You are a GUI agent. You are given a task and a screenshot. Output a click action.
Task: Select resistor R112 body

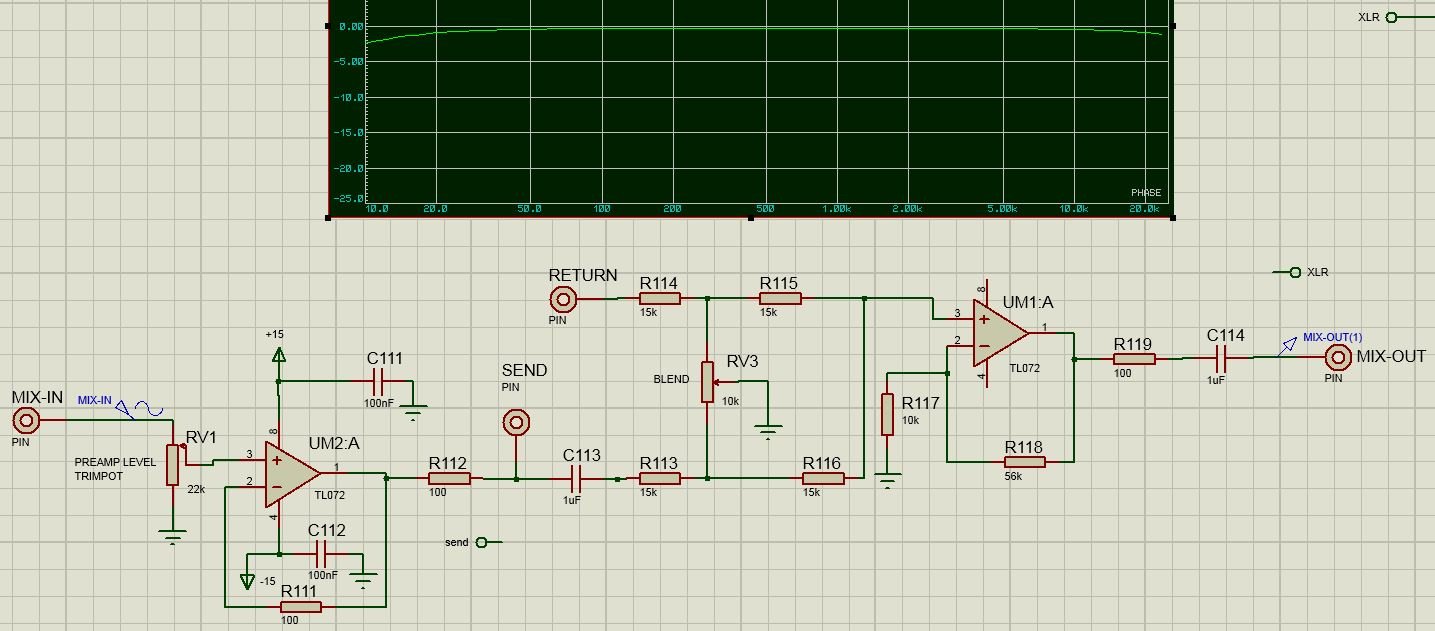coord(449,479)
